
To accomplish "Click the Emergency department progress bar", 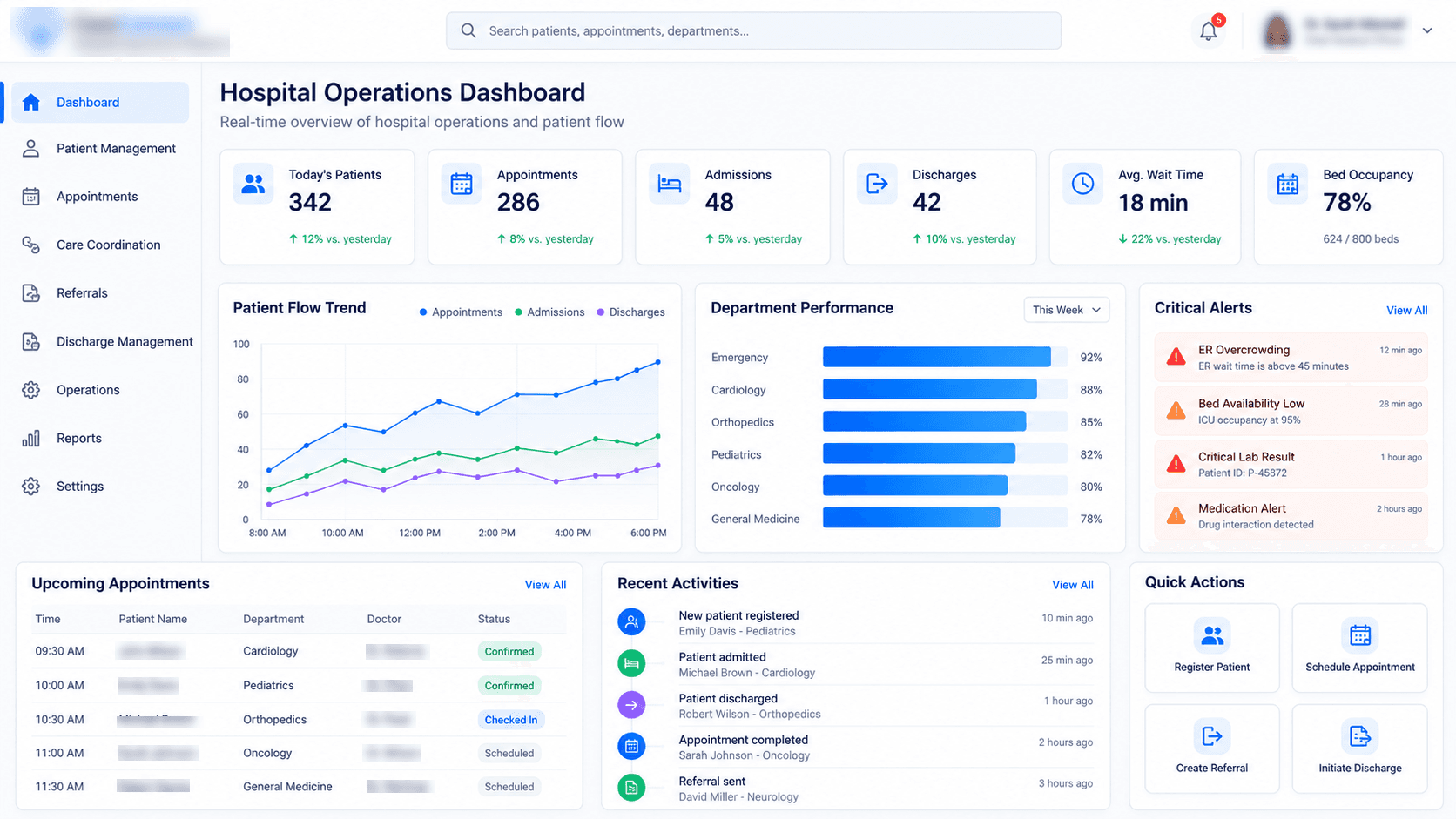I will (945, 357).
